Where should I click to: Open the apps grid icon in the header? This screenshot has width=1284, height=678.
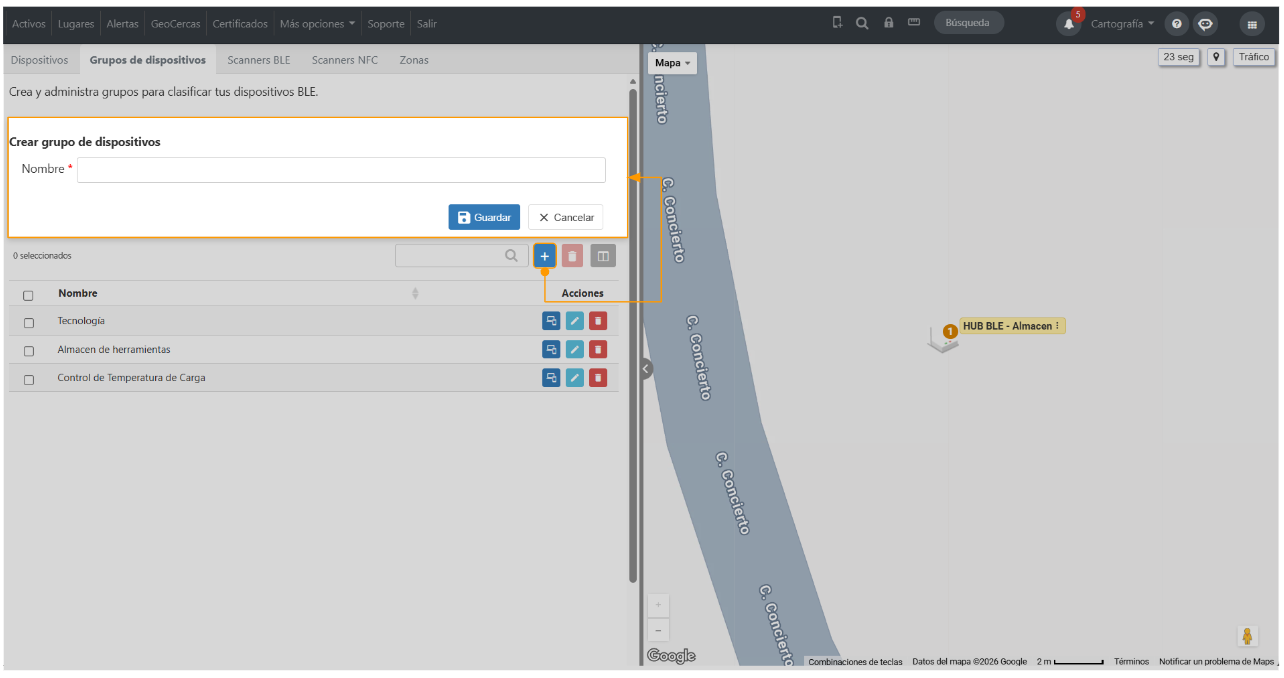(x=1252, y=24)
